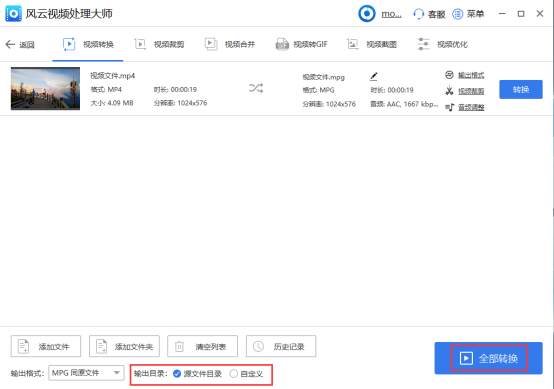Minimize the application window
The height and width of the screenshot is (389, 554).
pos(502,14)
